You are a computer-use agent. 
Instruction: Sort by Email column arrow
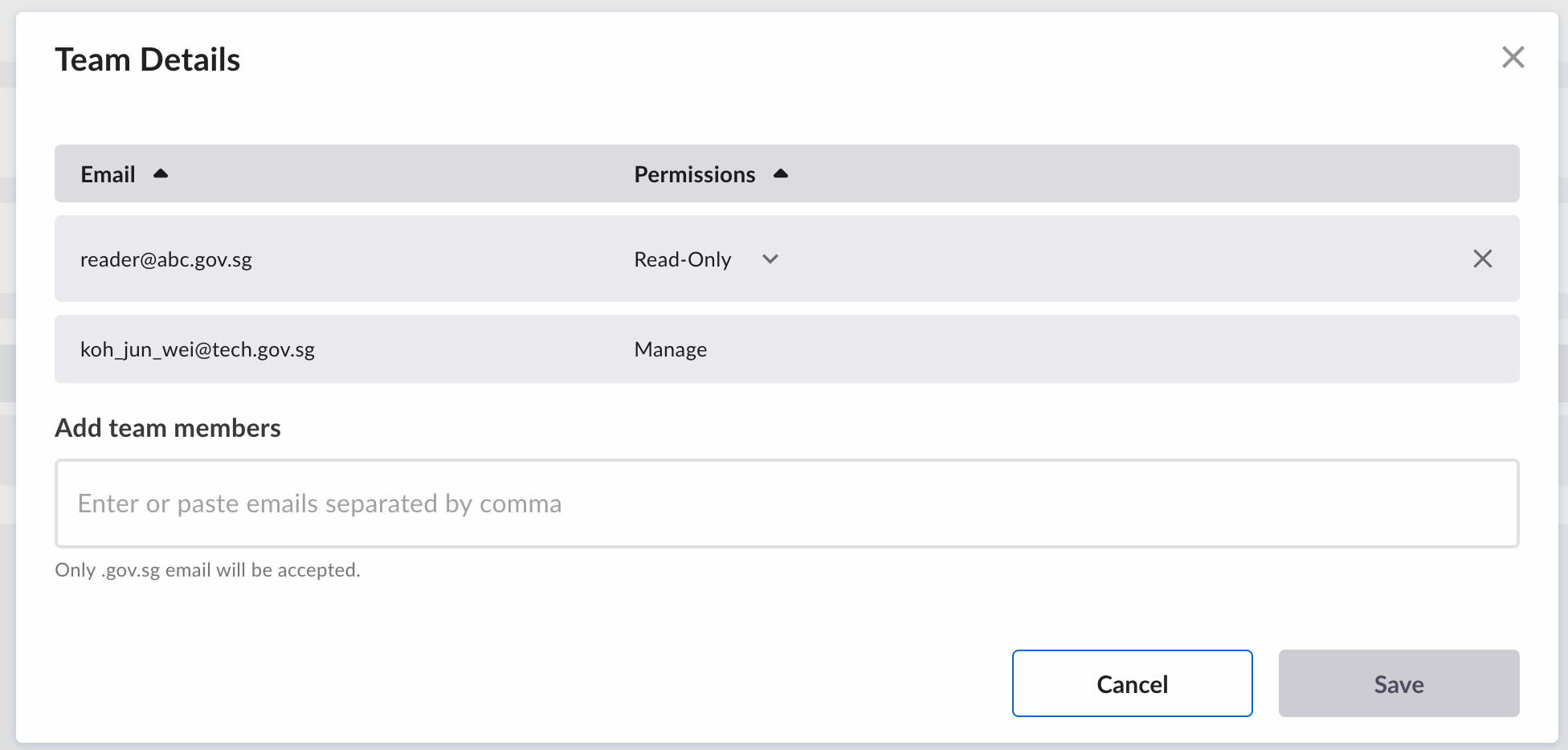coord(161,173)
